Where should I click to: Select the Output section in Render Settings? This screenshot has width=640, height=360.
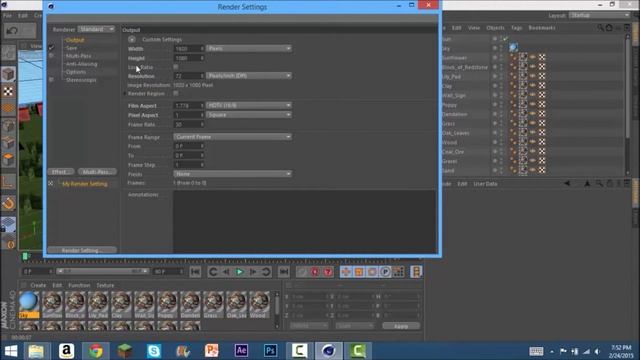click(75, 40)
